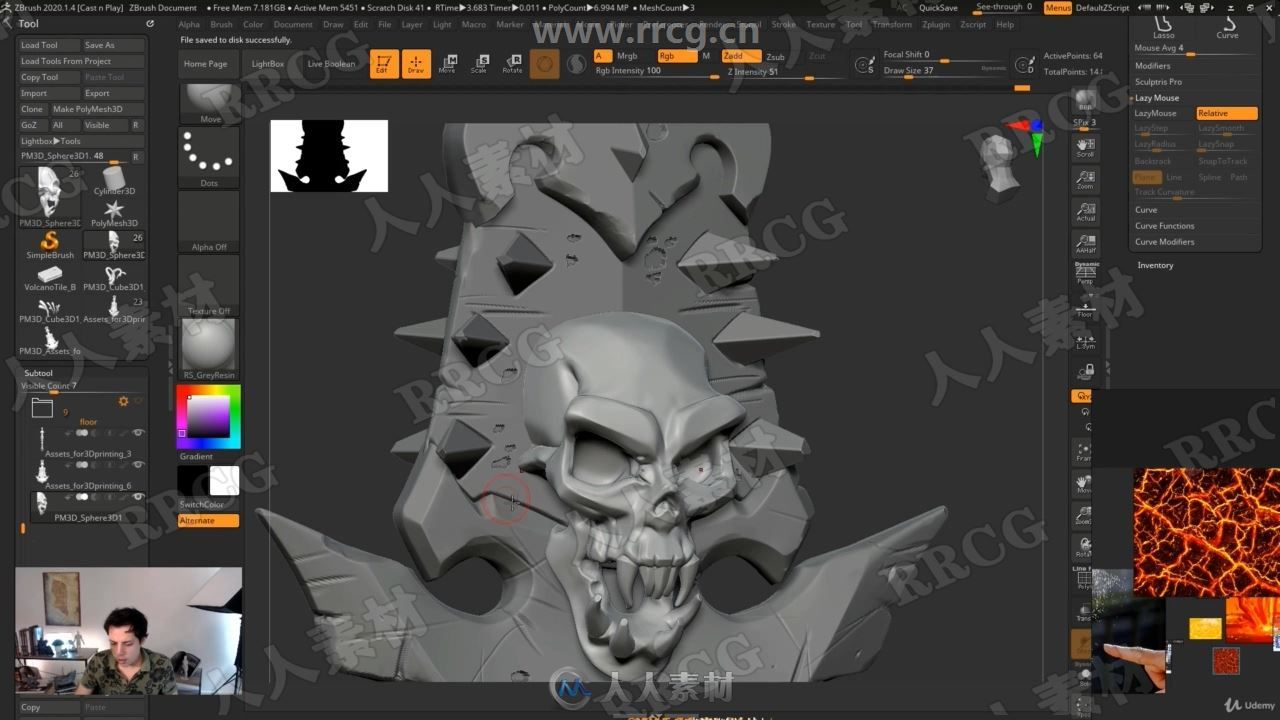Activate the Edit mode button

coord(383,64)
